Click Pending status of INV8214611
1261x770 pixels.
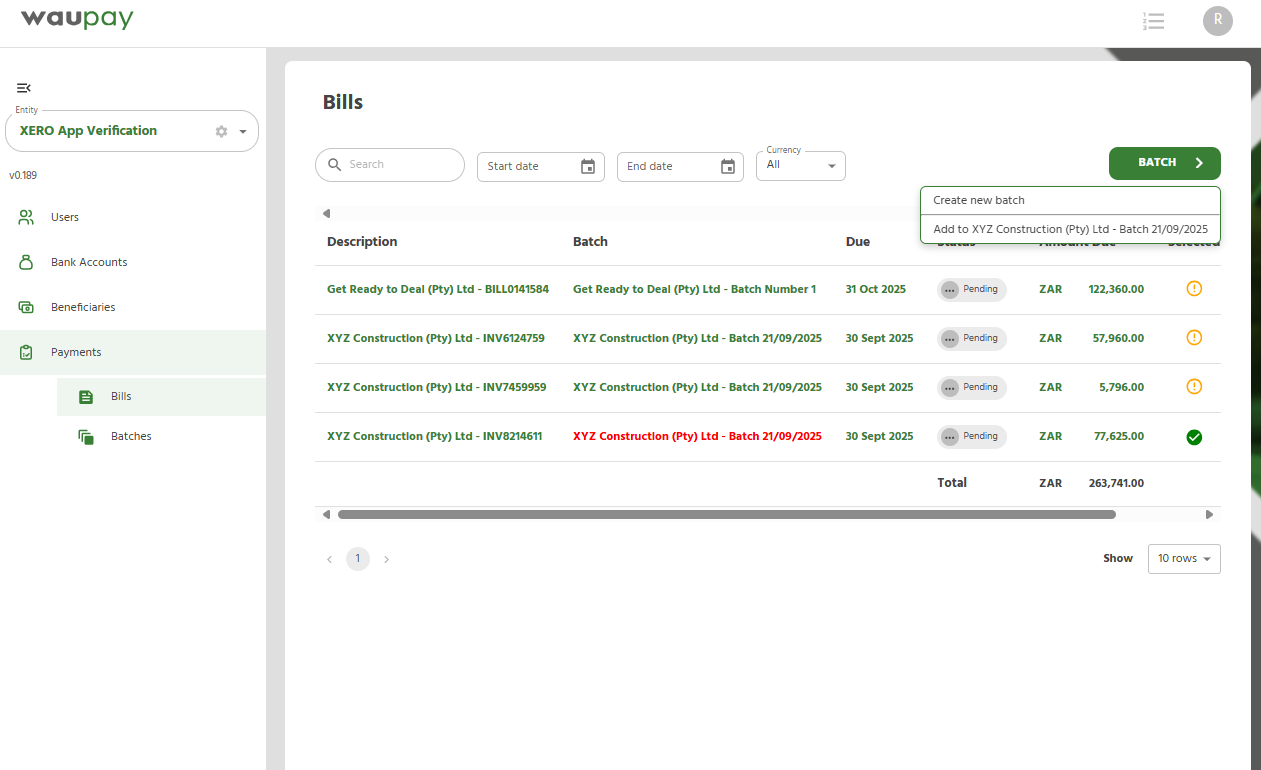click(x=972, y=436)
